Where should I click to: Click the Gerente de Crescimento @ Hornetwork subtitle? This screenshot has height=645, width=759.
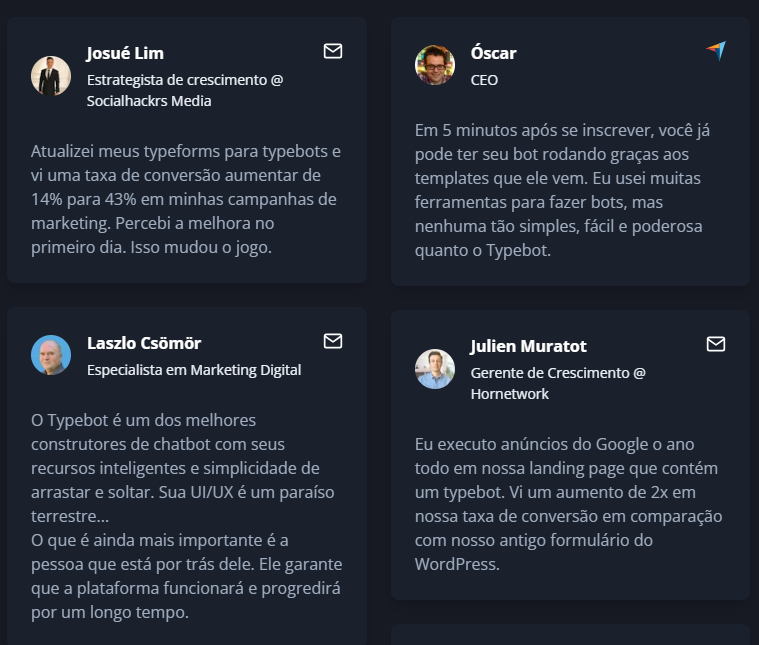(558, 384)
